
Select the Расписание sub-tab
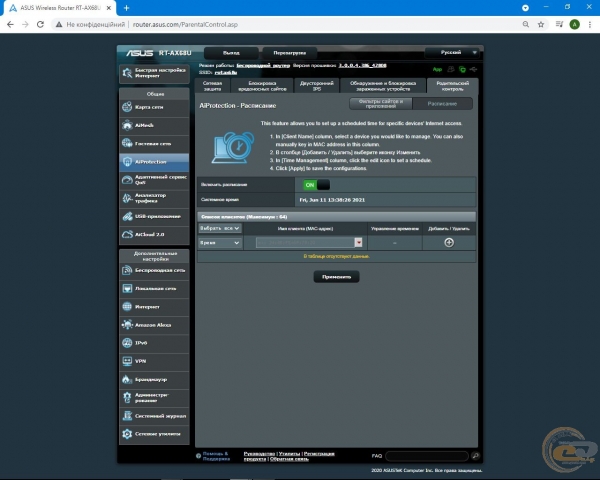pos(442,104)
